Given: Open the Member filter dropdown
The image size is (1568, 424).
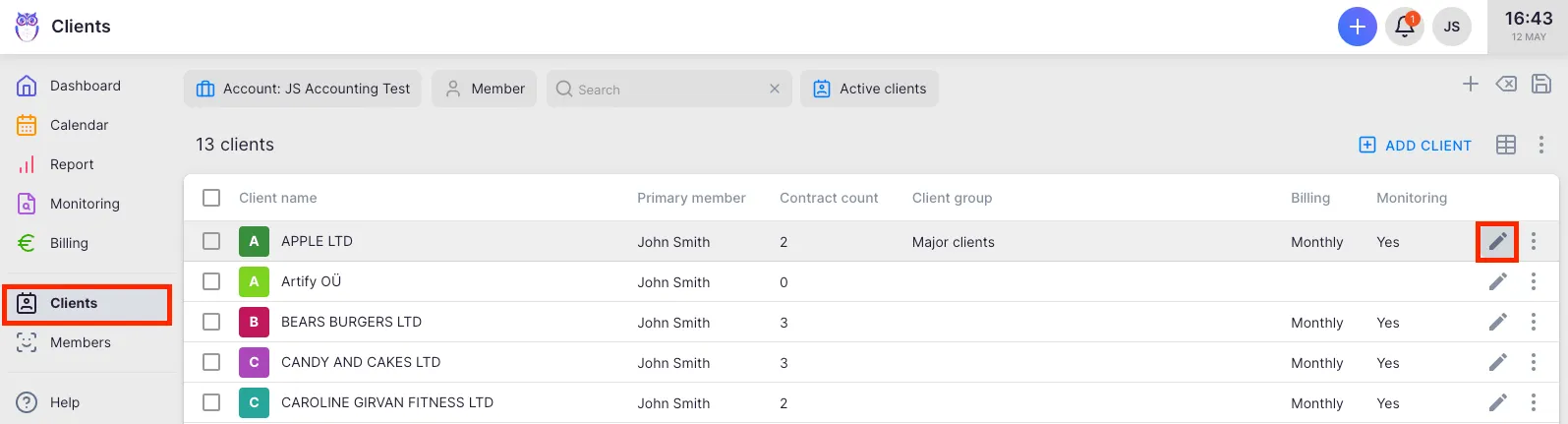Looking at the screenshot, I should click(x=485, y=89).
